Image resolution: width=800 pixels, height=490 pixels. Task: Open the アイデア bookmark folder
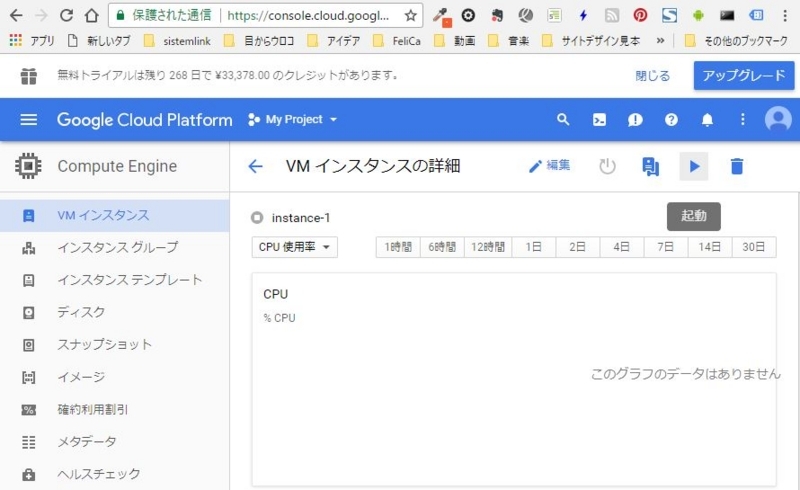[x=334, y=41]
